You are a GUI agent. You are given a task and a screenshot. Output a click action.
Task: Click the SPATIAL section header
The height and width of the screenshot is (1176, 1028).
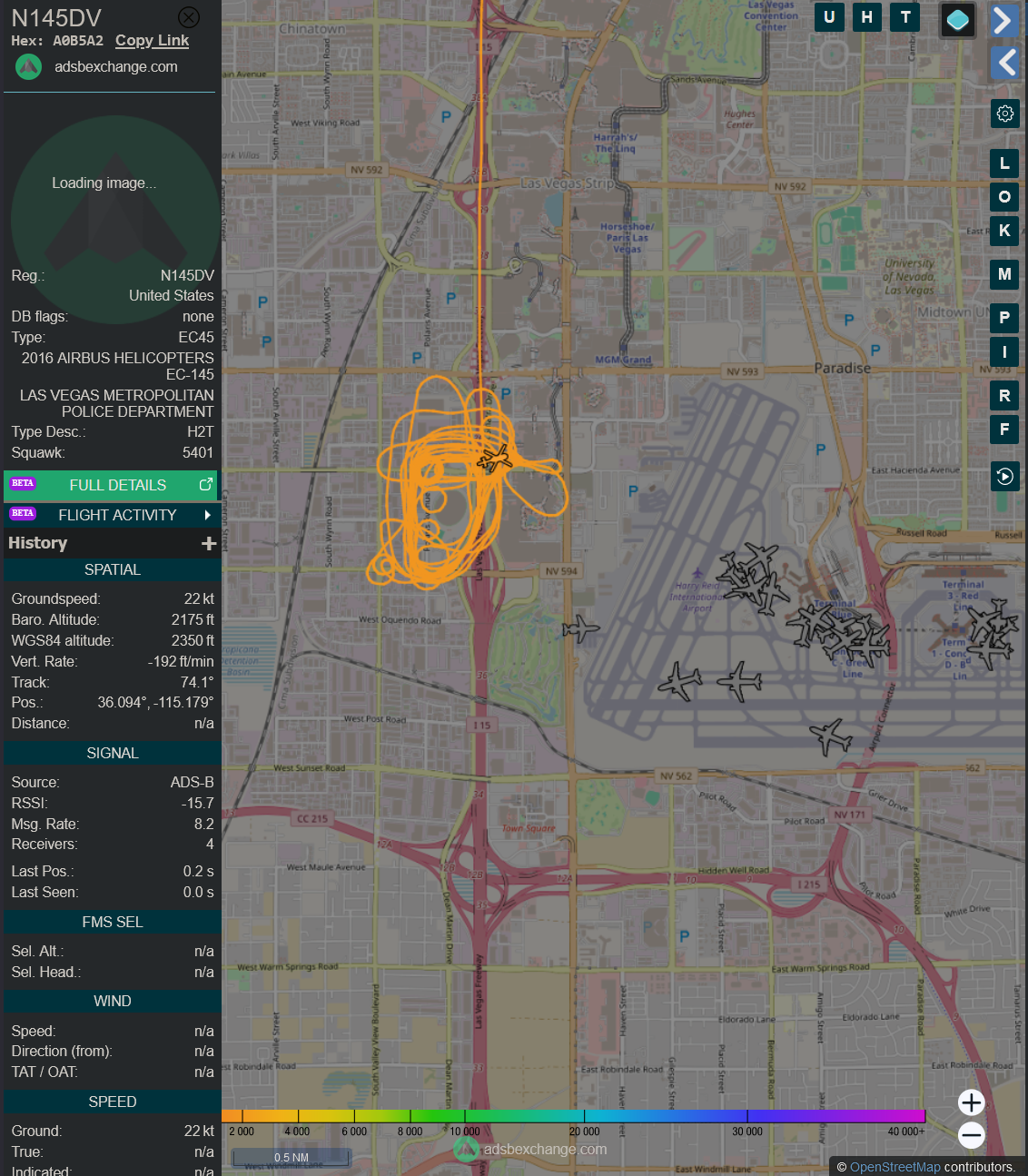113,570
